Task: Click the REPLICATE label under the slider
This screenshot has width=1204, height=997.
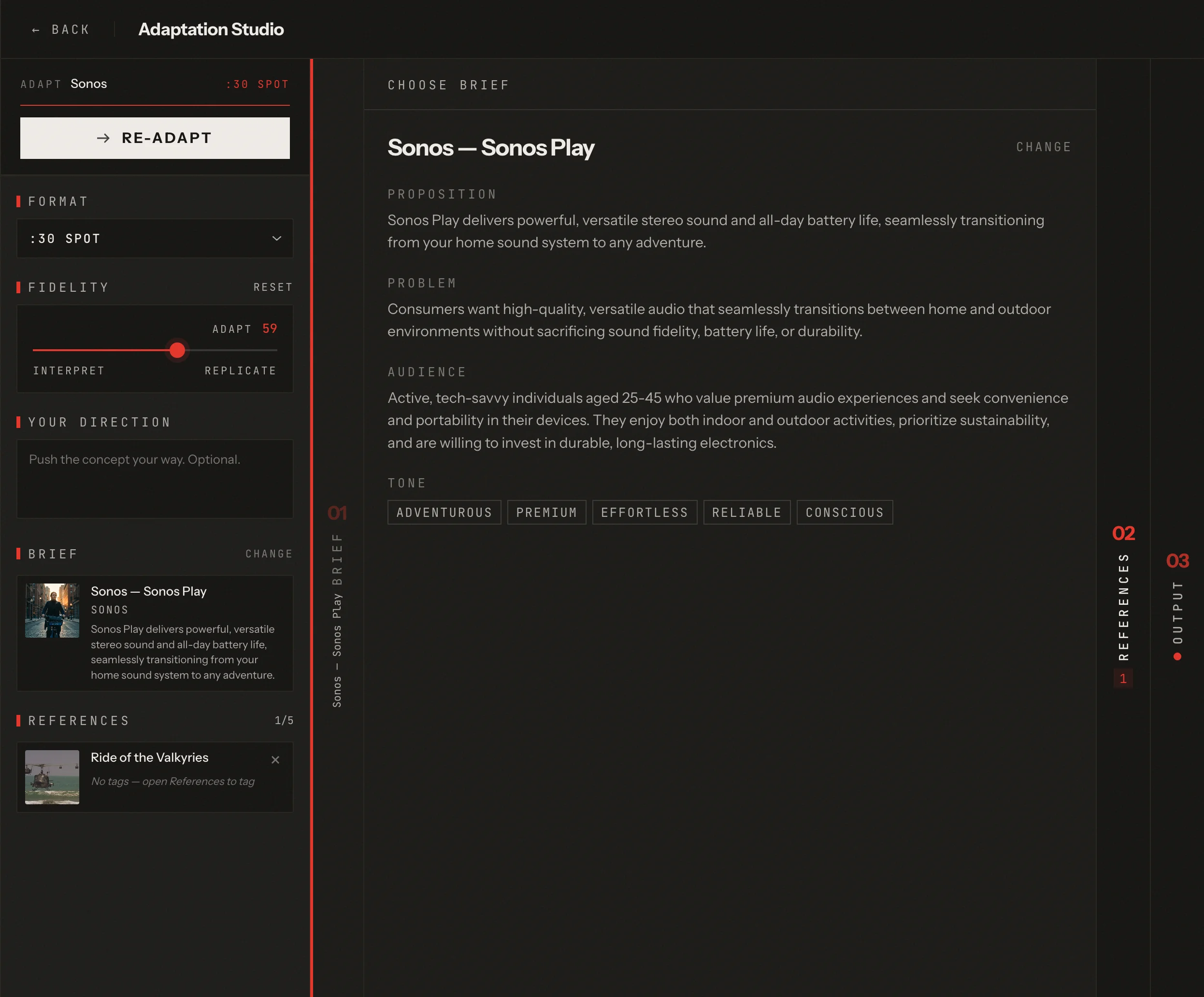Action: [x=241, y=370]
